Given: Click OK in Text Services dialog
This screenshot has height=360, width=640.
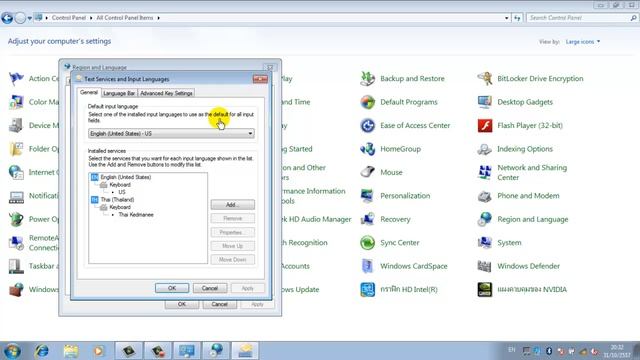Looking at the screenshot, I should tap(172, 288).
